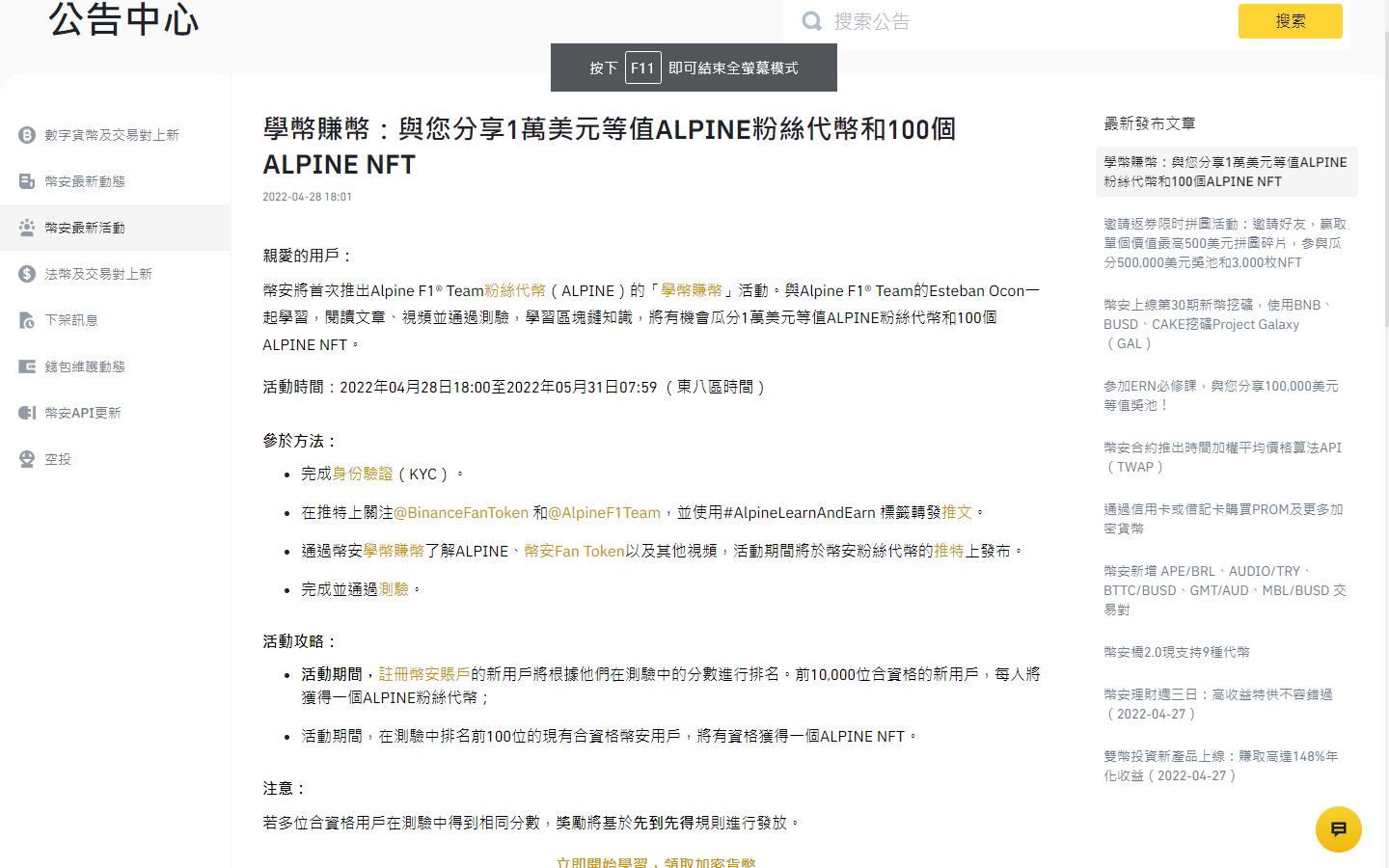Click the API icon beside 幣安API更新

tap(27, 413)
